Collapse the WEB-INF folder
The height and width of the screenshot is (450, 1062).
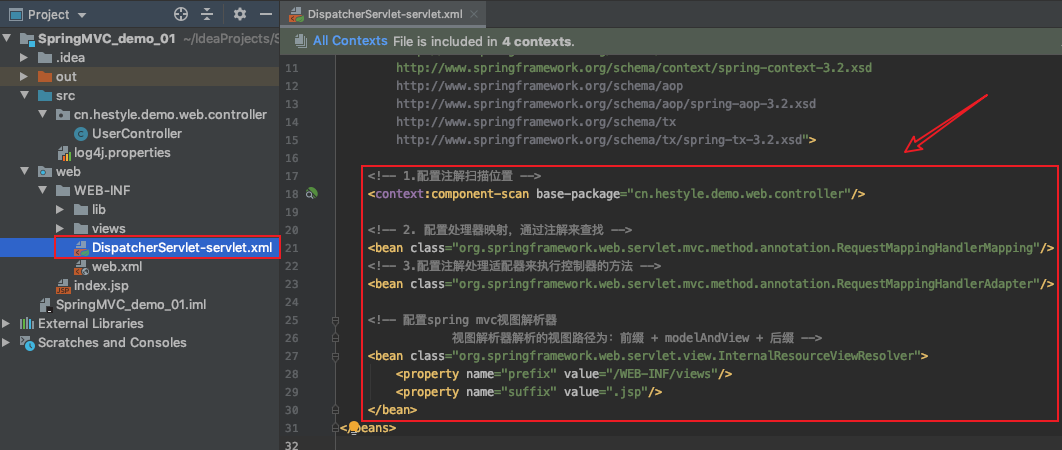point(43,190)
